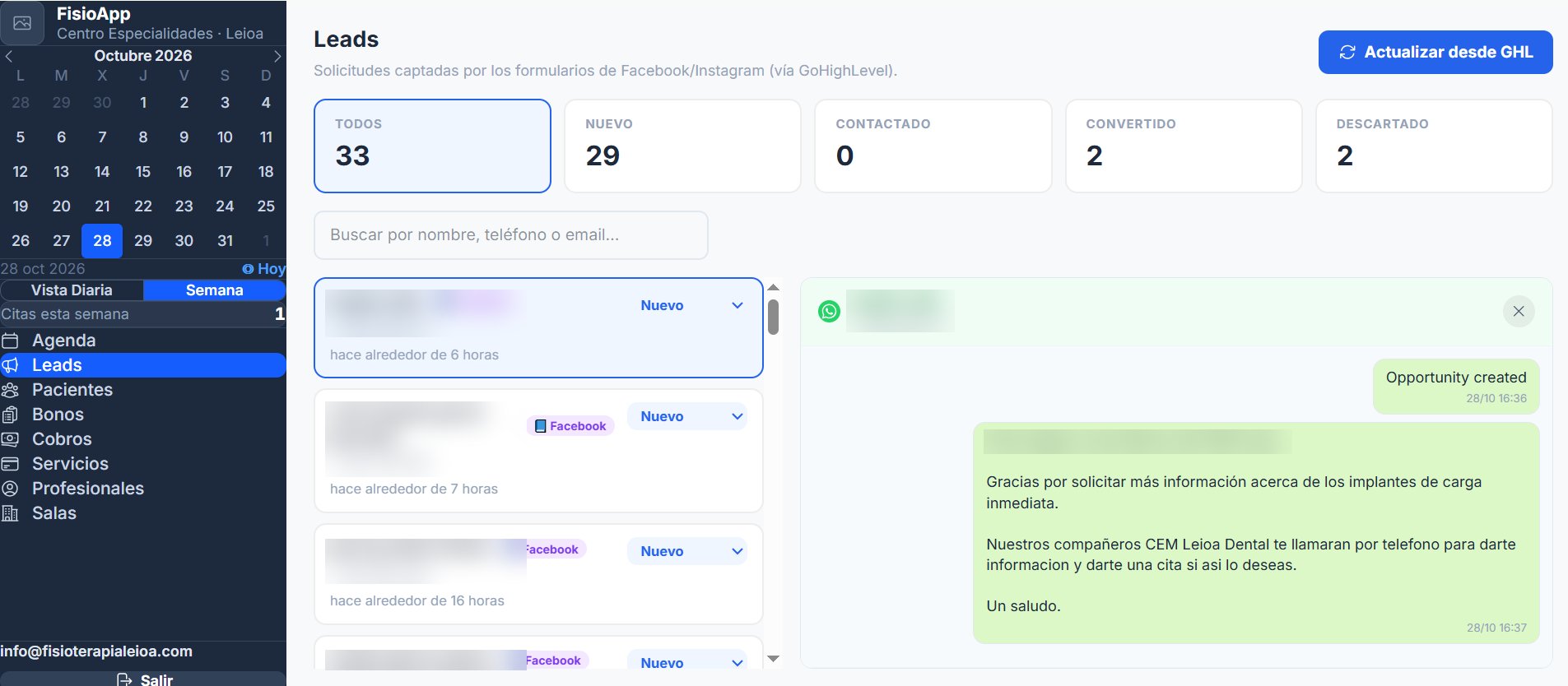Open status dropdown on 6 horas lead
Image resolution: width=1568 pixels, height=686 pixels.
point(688,305)
